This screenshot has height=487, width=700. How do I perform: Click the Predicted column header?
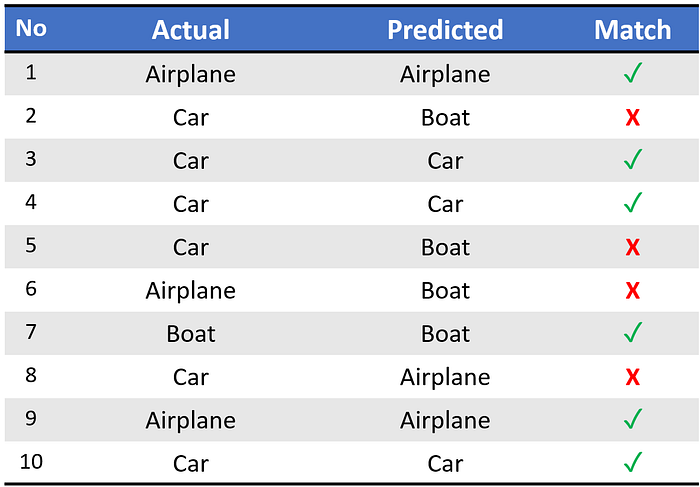pyautogui.click(x=445, y=30)
